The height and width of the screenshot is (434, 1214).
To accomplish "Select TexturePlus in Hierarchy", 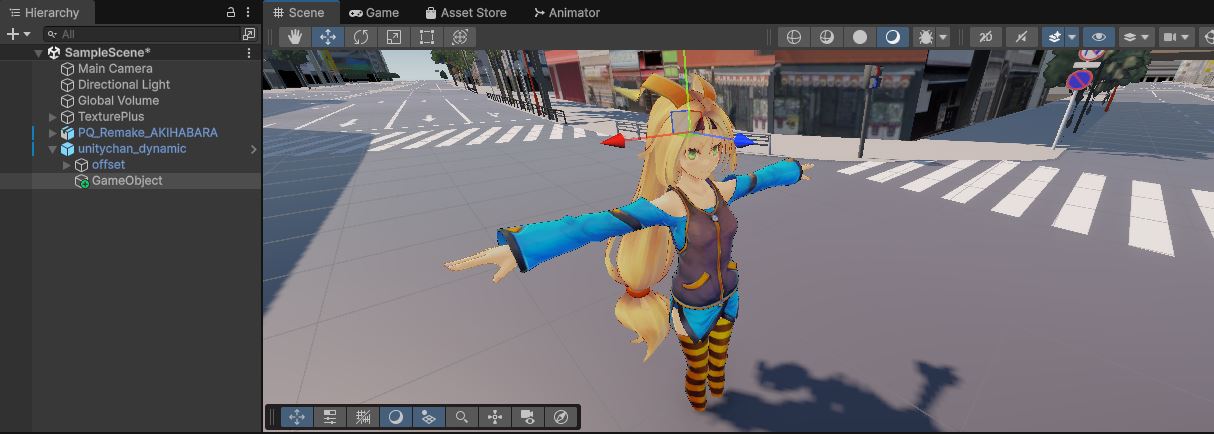I will click(x=111, y=116).
